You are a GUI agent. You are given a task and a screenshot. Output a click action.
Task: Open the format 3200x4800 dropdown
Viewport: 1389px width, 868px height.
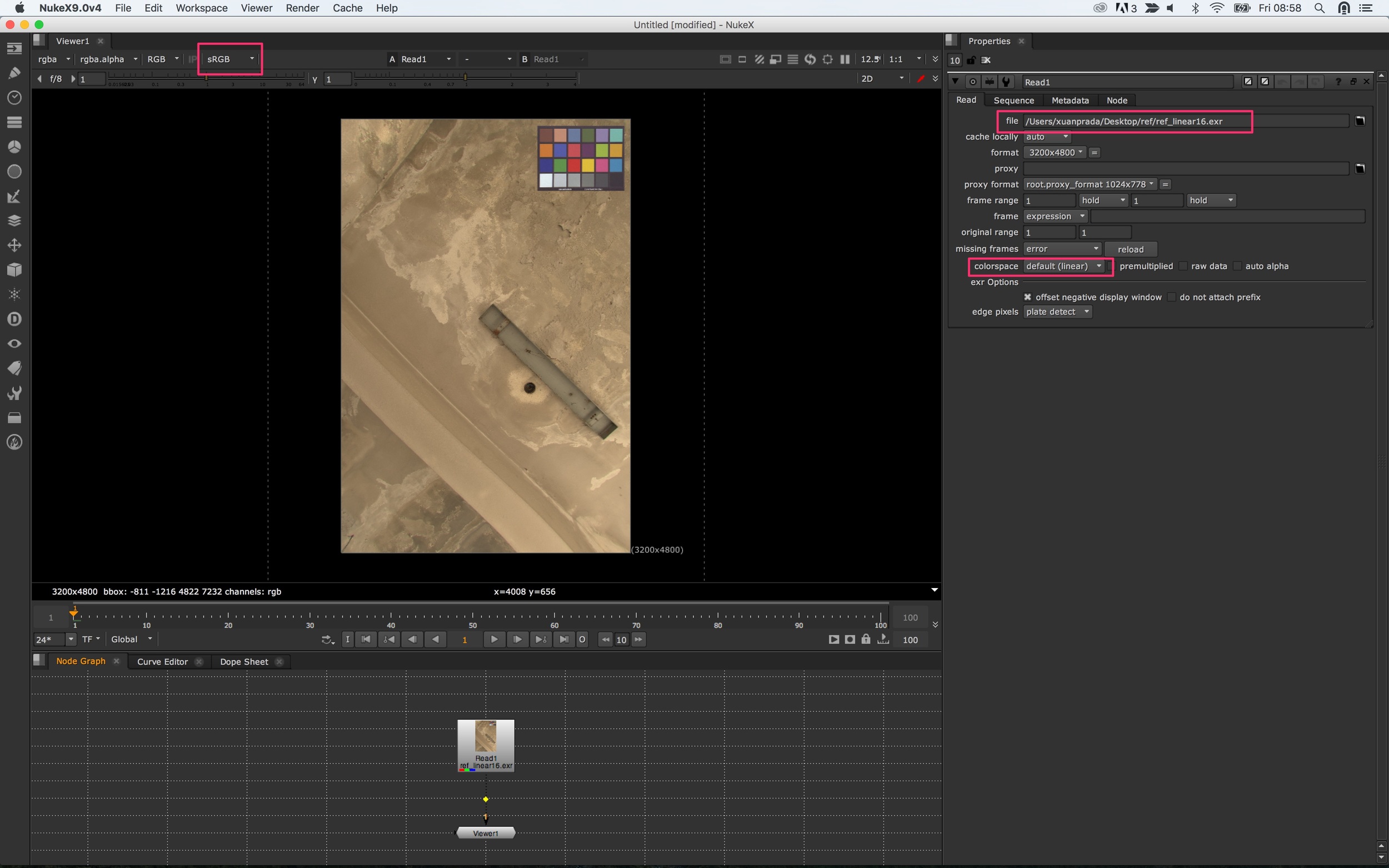click(1054, 152)
